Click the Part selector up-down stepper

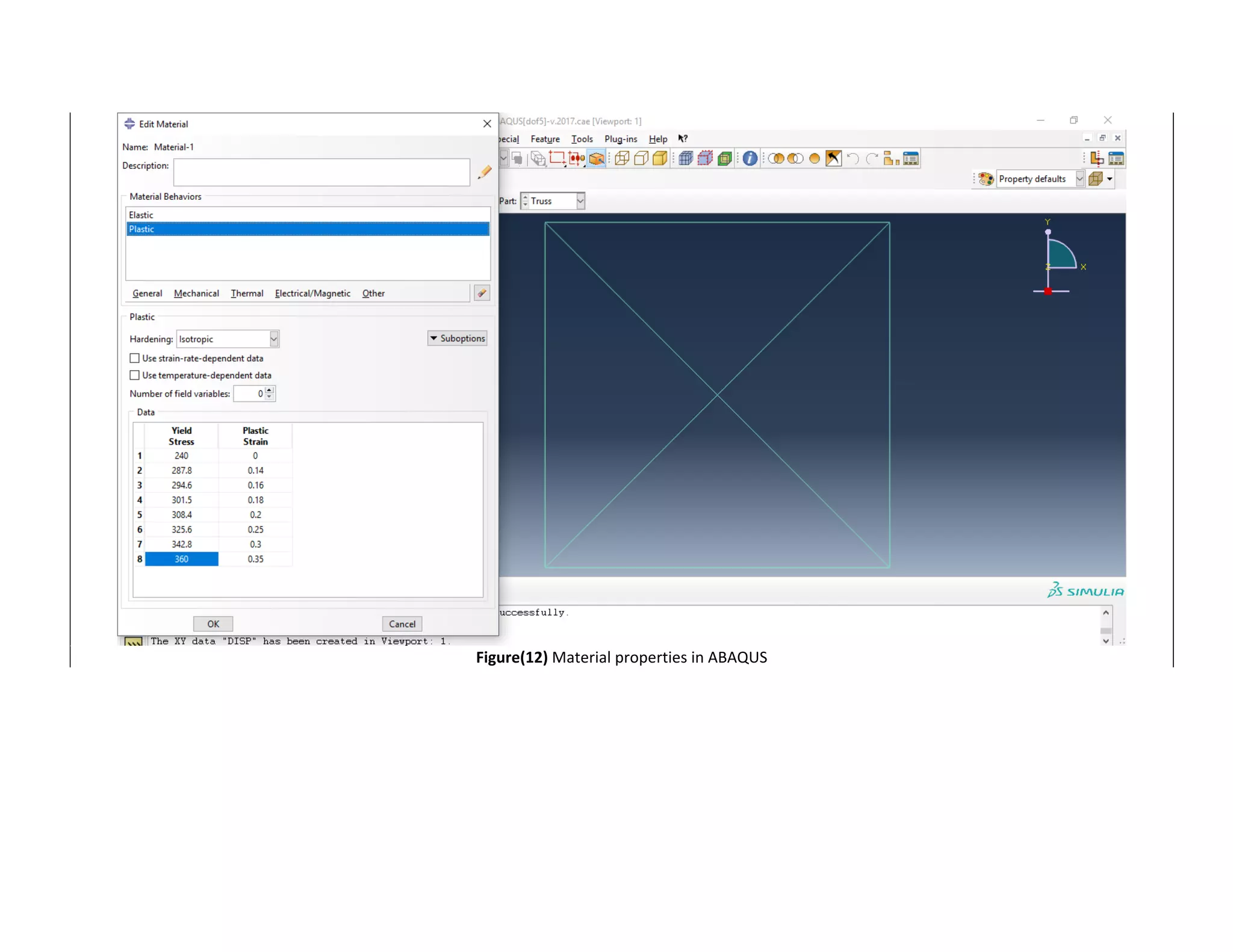click(525, 201)
